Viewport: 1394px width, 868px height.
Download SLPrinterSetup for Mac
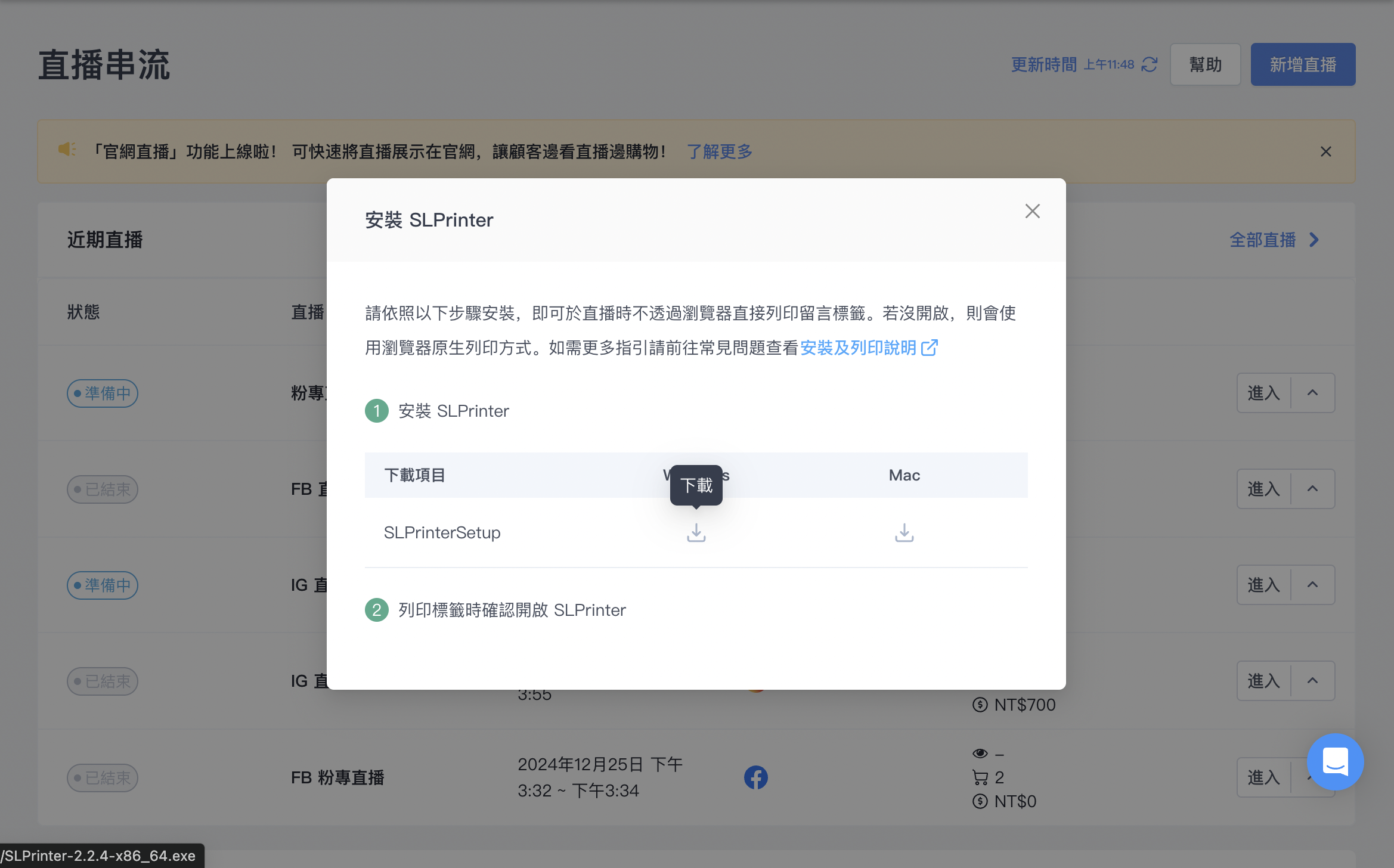(x=904, y=532)
